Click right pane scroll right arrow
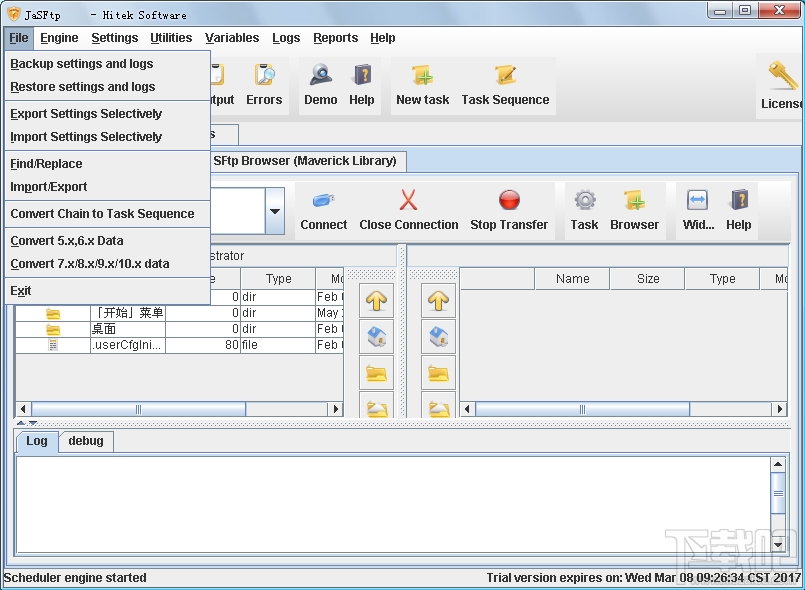The width and height of the screenshot is (805, 590). pos(780,409)
